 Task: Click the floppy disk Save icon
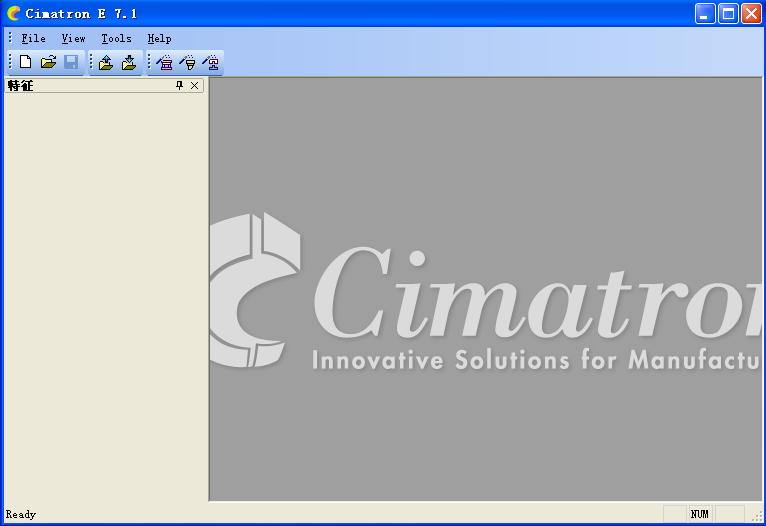click(71, 62)
